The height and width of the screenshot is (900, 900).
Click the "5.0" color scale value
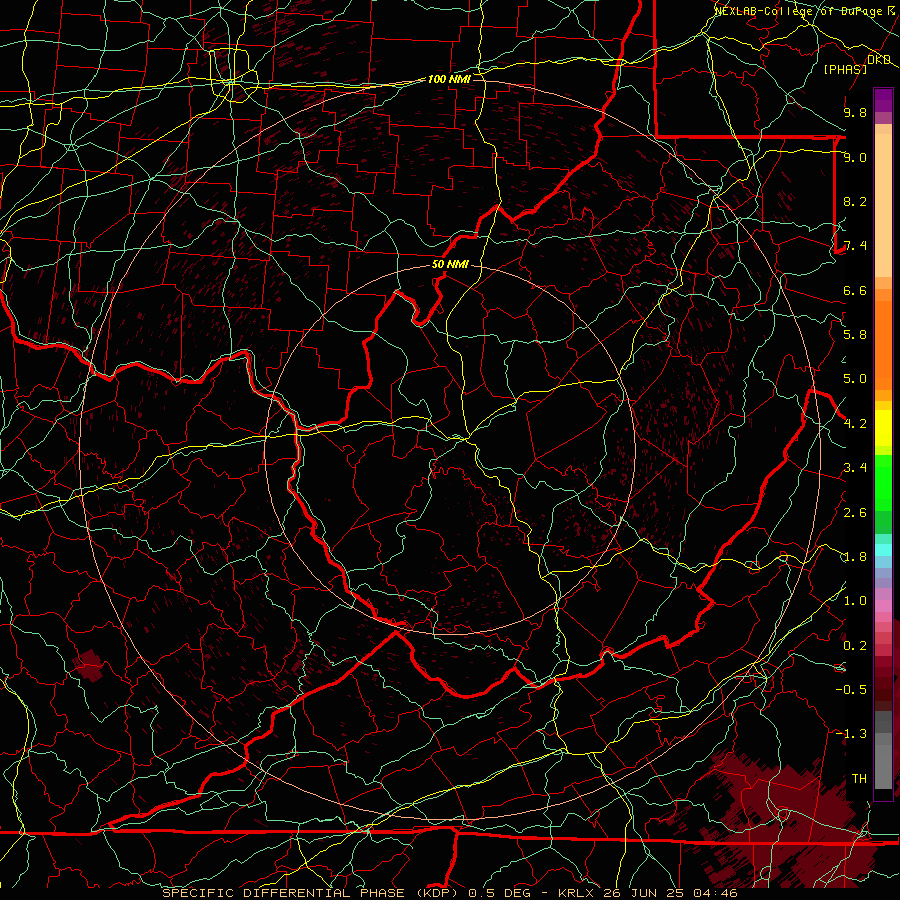(x=855, y=379)
